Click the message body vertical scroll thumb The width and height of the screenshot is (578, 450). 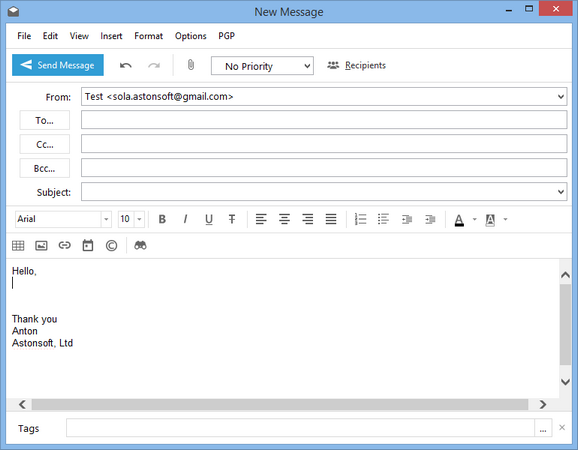pyautogui.click(x=565, y=325)
